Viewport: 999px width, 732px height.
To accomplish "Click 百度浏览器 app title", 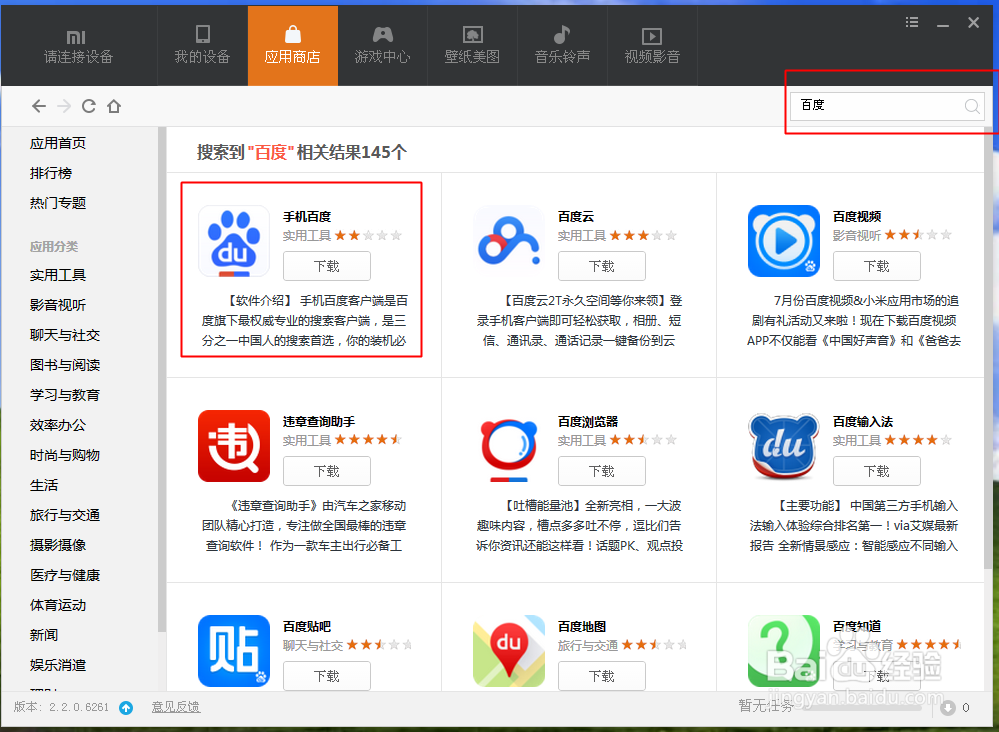I will pyautogui.click(x=588, y=422).
